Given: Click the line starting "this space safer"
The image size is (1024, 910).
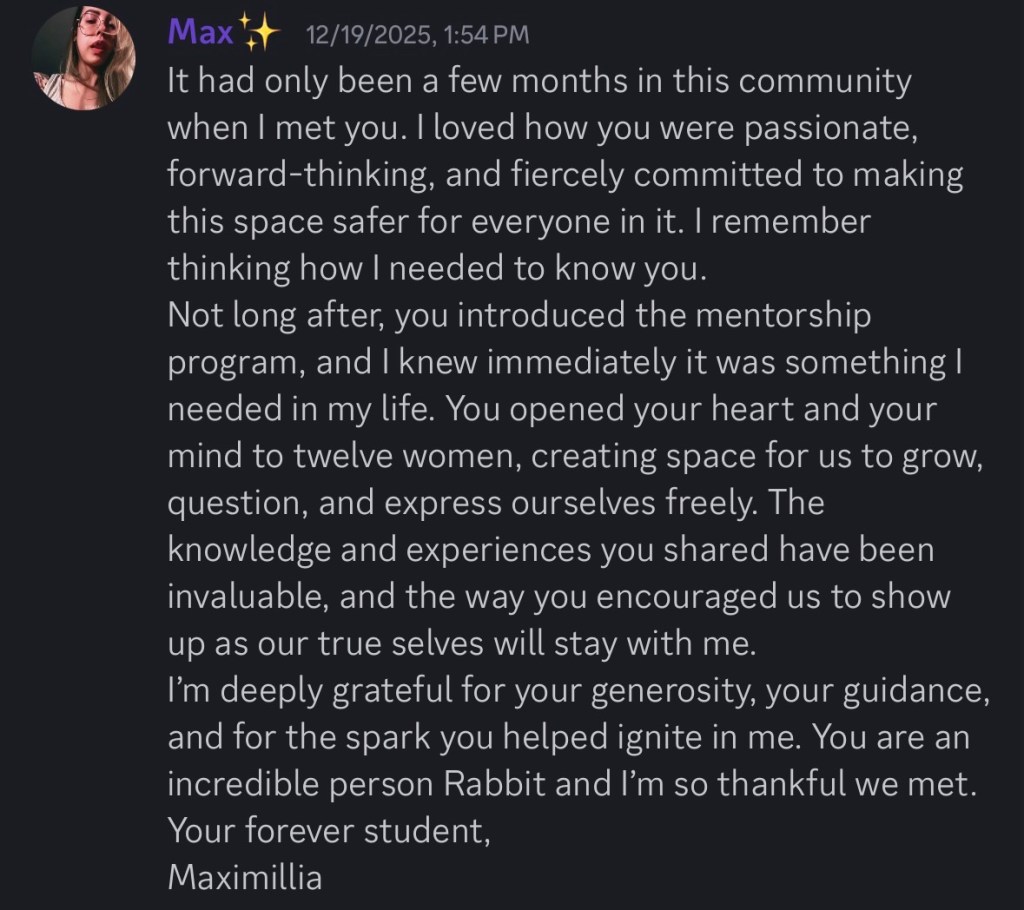Looking at the screenshot, I should tap(519, 221).
